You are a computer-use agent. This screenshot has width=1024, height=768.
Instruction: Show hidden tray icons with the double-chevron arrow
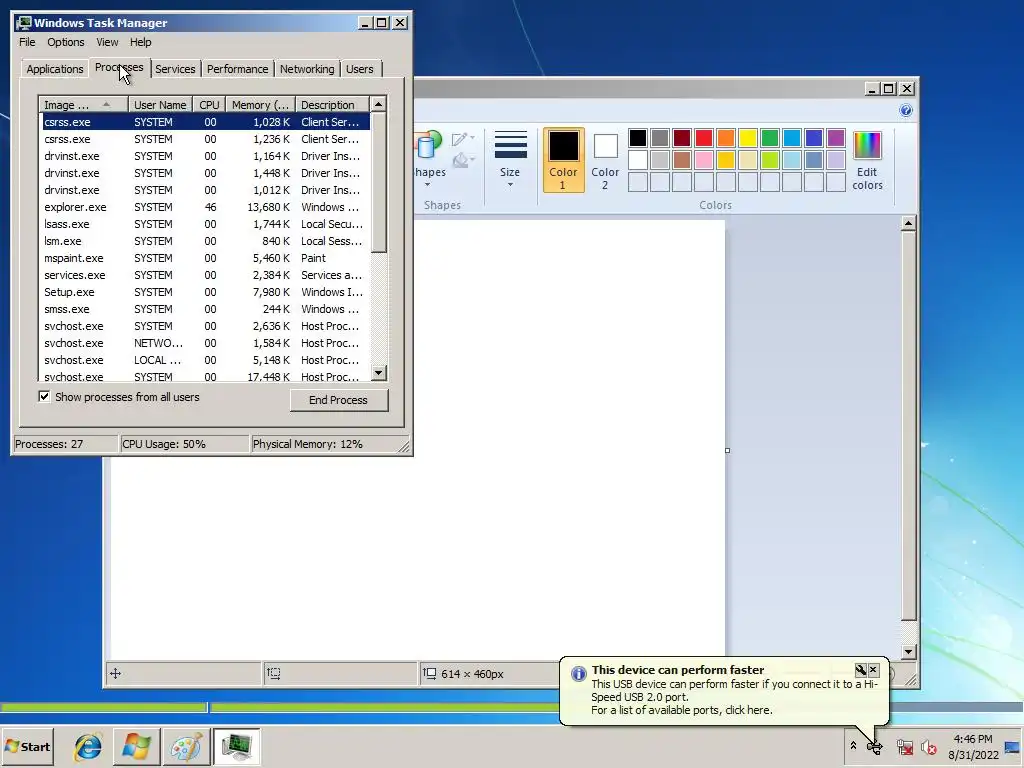coord(853,745)
